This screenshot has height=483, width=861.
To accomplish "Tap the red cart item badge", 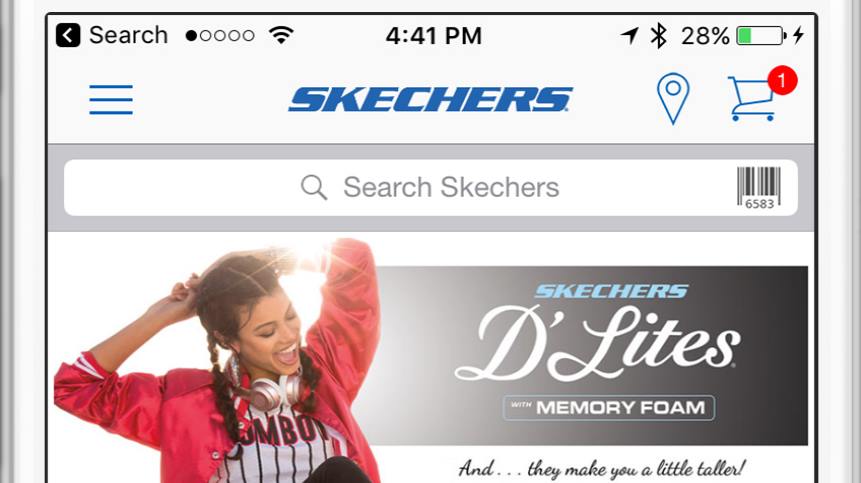I will pyautogui.click(x=782, y=80).
